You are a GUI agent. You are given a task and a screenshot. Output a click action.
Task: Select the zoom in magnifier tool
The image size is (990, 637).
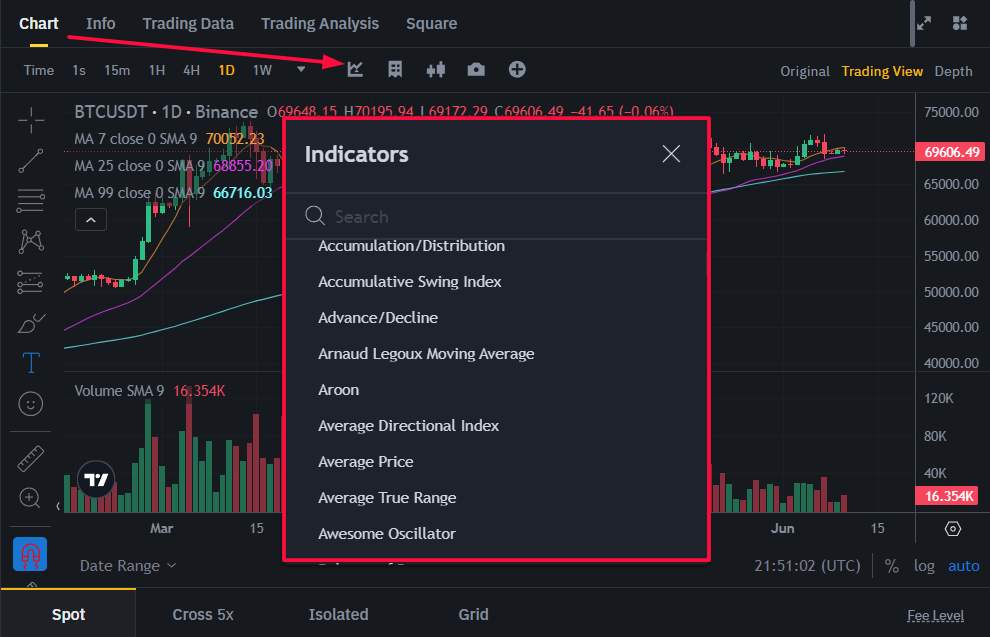pos(30,498)
